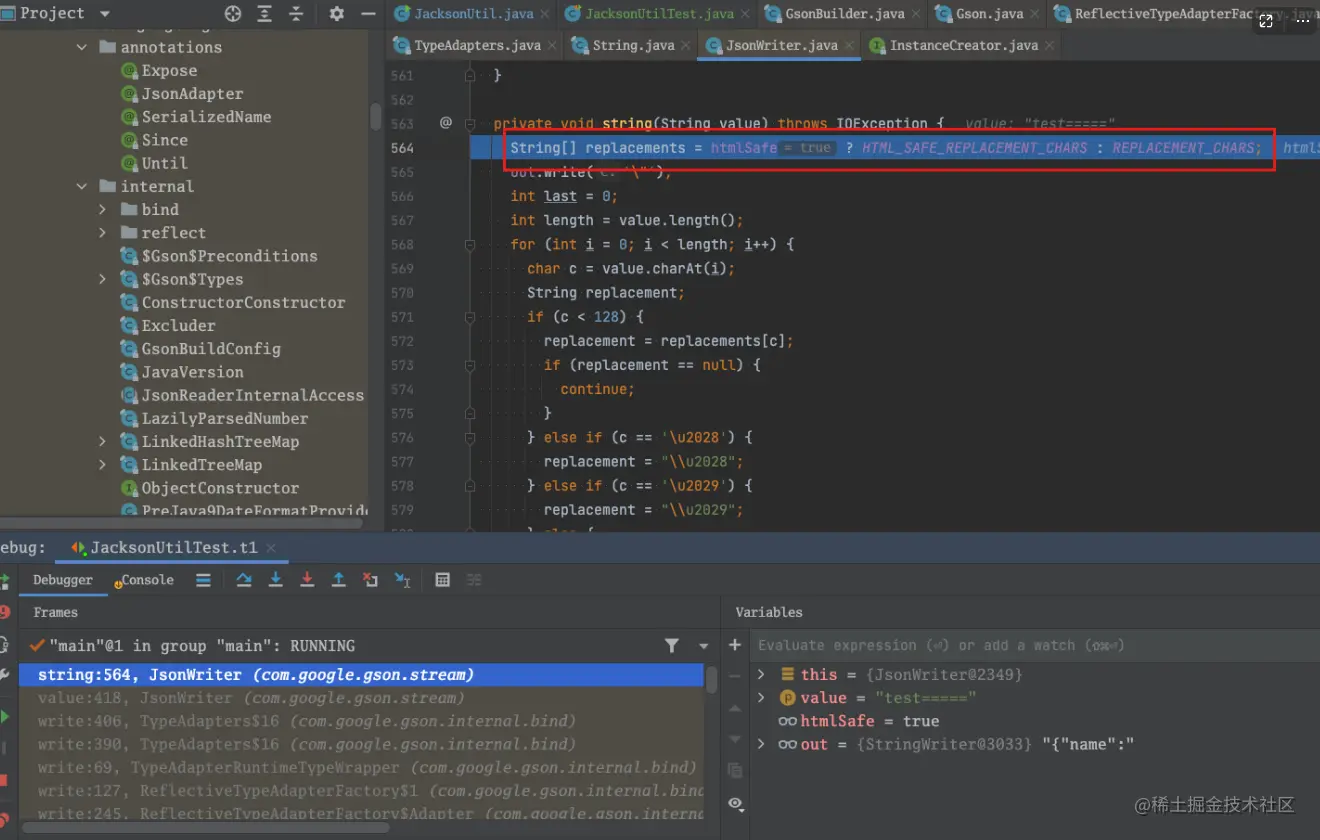The image size is (1320, 840).
Task: Close the JsonWriter.java tab
Action: (x=849, y=46)
